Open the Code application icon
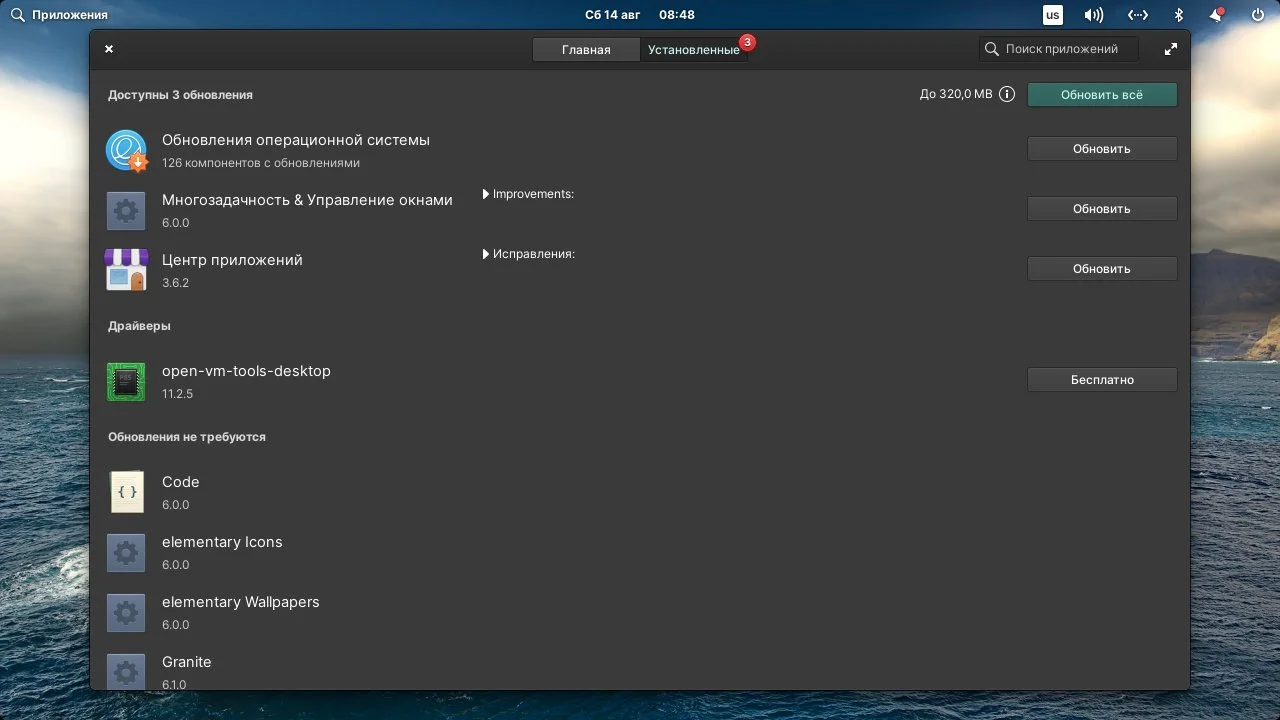1280x720 pixels. [x=126, y=492]
